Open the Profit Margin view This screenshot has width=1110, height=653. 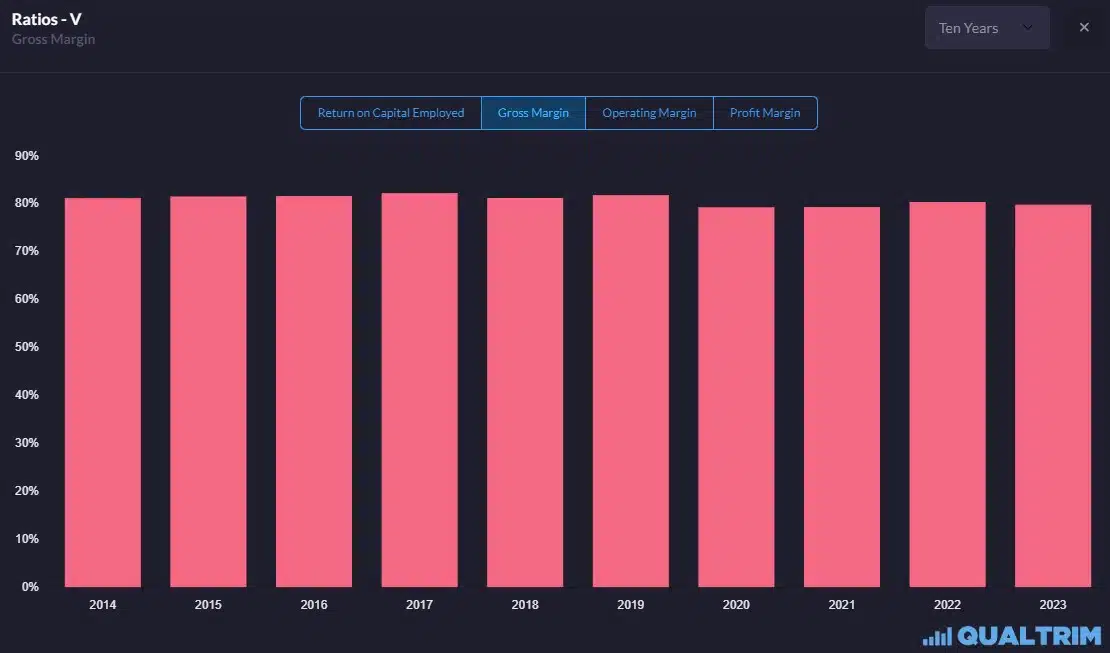[765, 113]
